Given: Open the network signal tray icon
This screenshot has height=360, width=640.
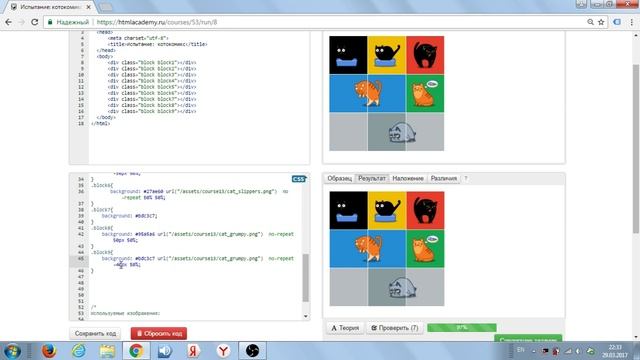Looking at the screenshot, I should 568,351.
